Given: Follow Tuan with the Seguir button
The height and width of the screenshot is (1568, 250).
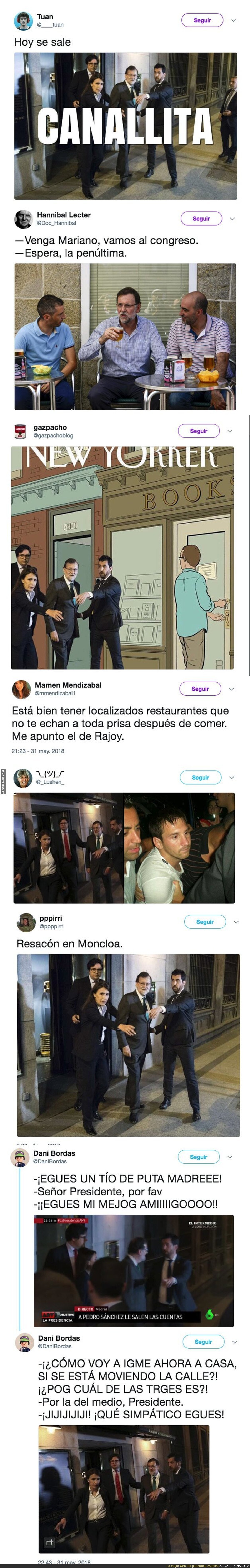Looking at the screenshot, I should (x=202, y=20).
